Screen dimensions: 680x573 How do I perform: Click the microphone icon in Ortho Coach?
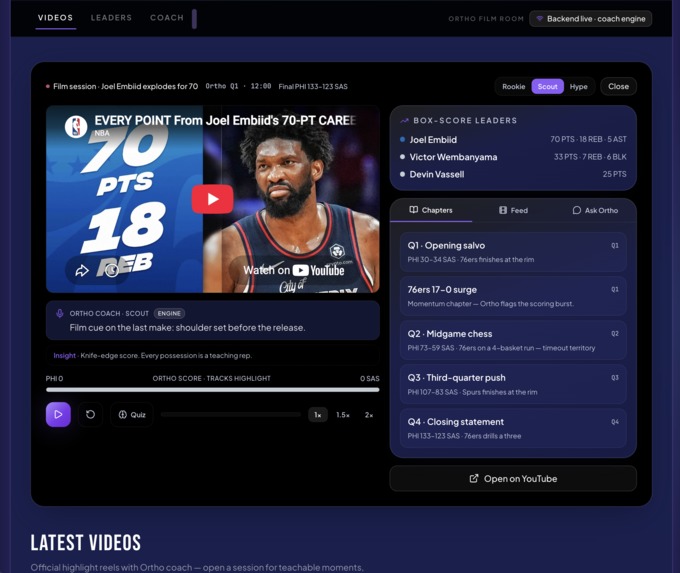[x=60, y=313]
